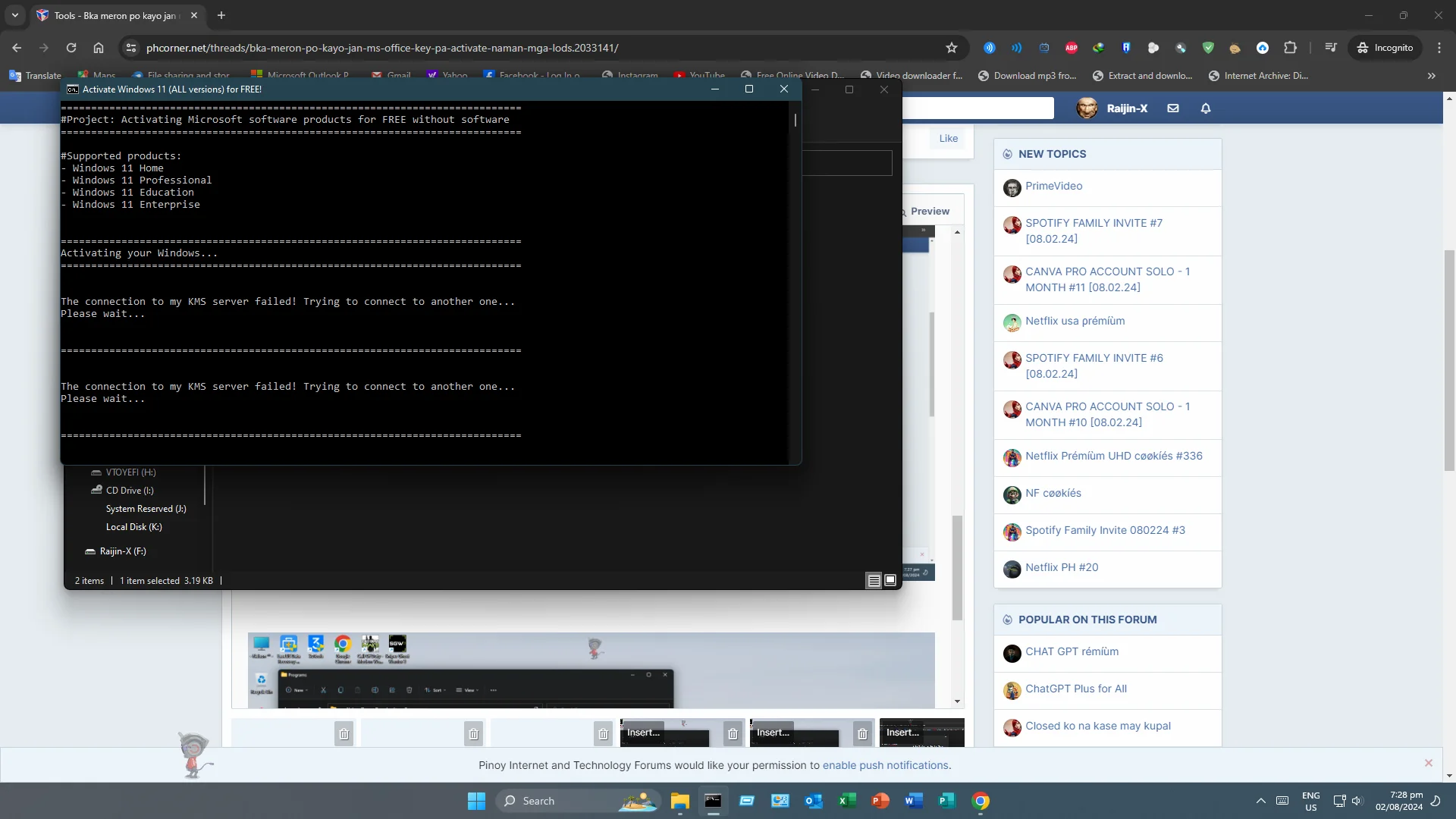Viewport: 1456px width, 819px height.
Task: Open the Extract and download bookmark
Action: 1143,76
